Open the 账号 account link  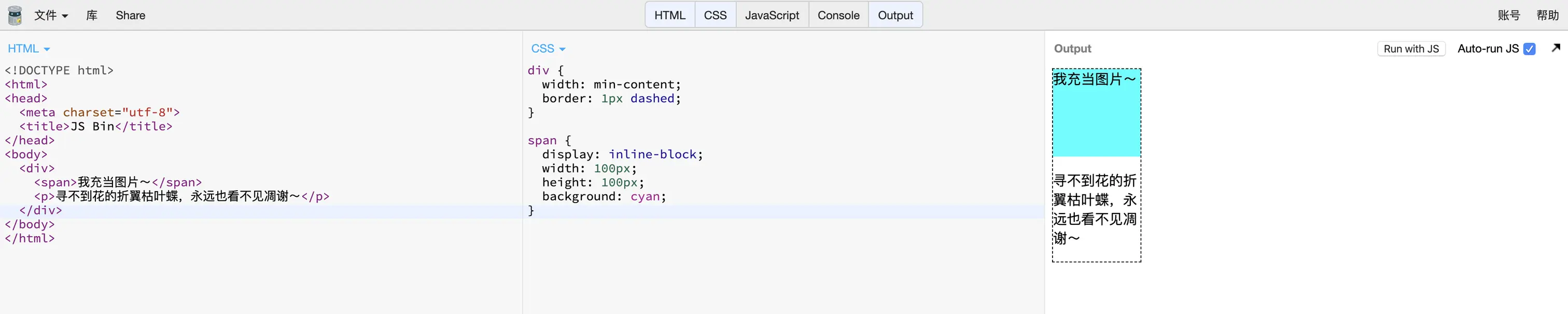[x=1508, y=15]
